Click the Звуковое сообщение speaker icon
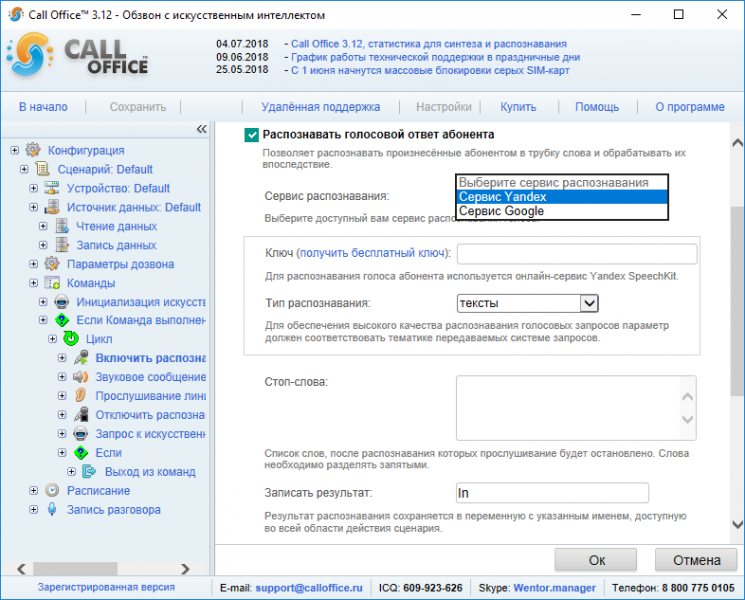Viewport: 745px width, 600px height. (x=81, y=377)
